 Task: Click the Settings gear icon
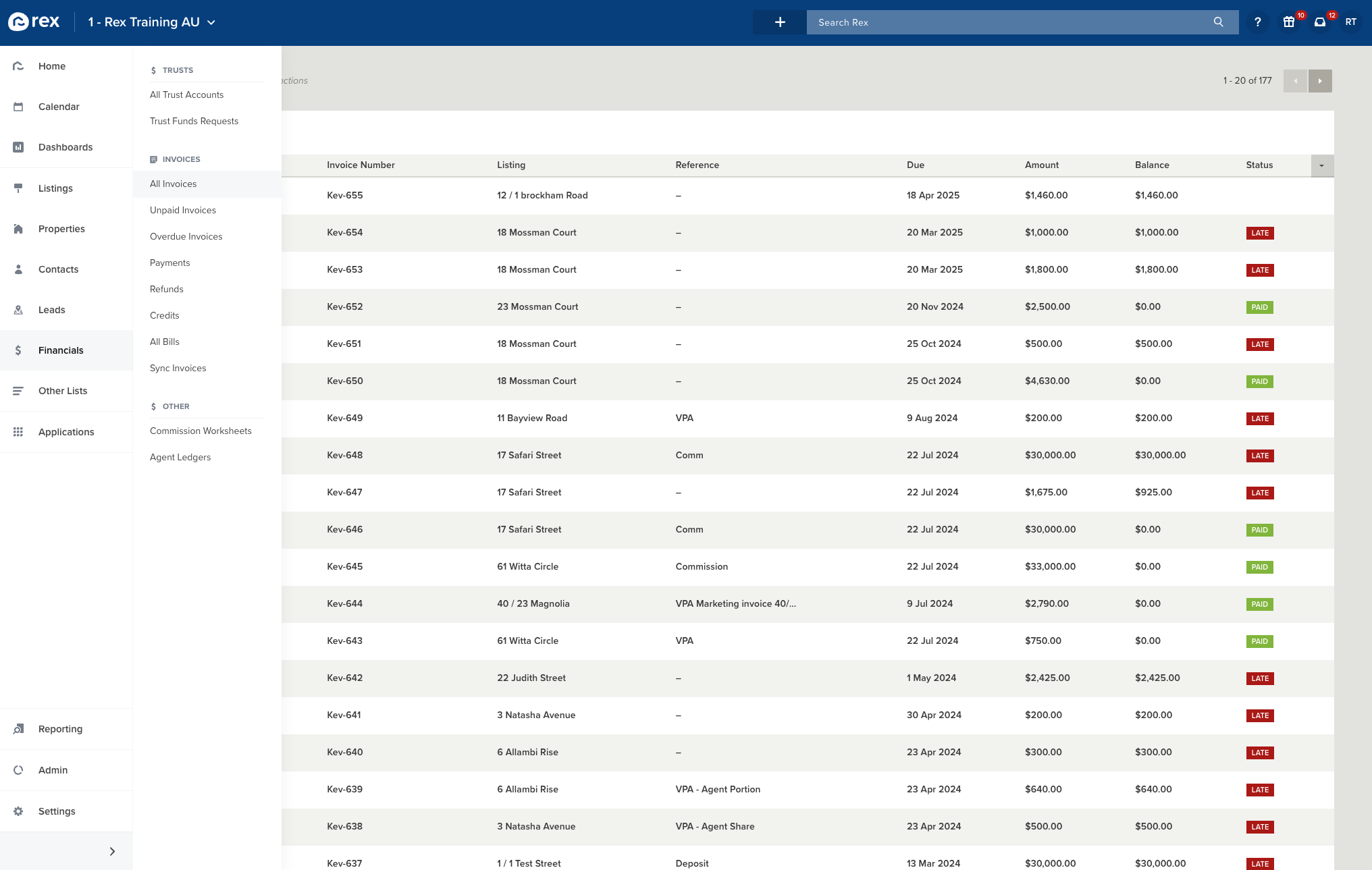[18, 811]
